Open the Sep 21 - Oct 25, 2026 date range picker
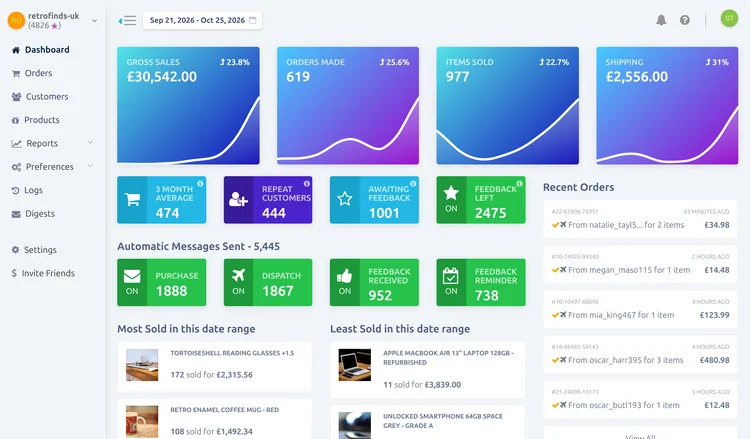Screen dimensions: 750x439 pyautogui.click(x=202, y=20)
